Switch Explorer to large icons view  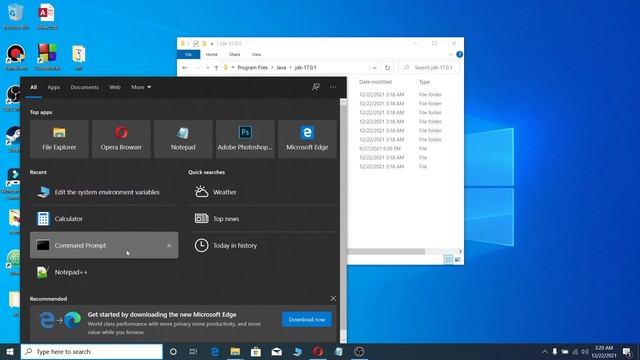(458, 259)
